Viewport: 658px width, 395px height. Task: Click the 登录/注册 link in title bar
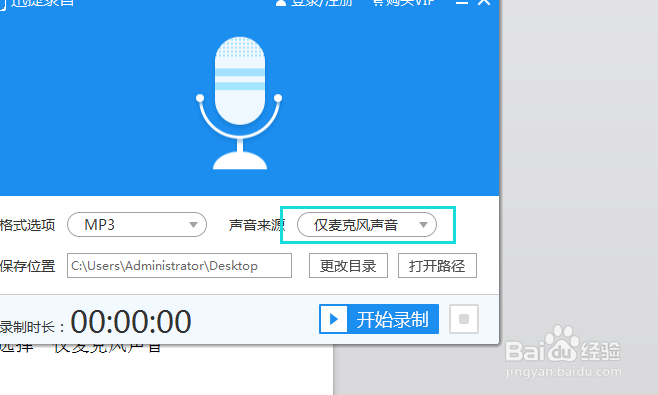click(x=314, y=2)
